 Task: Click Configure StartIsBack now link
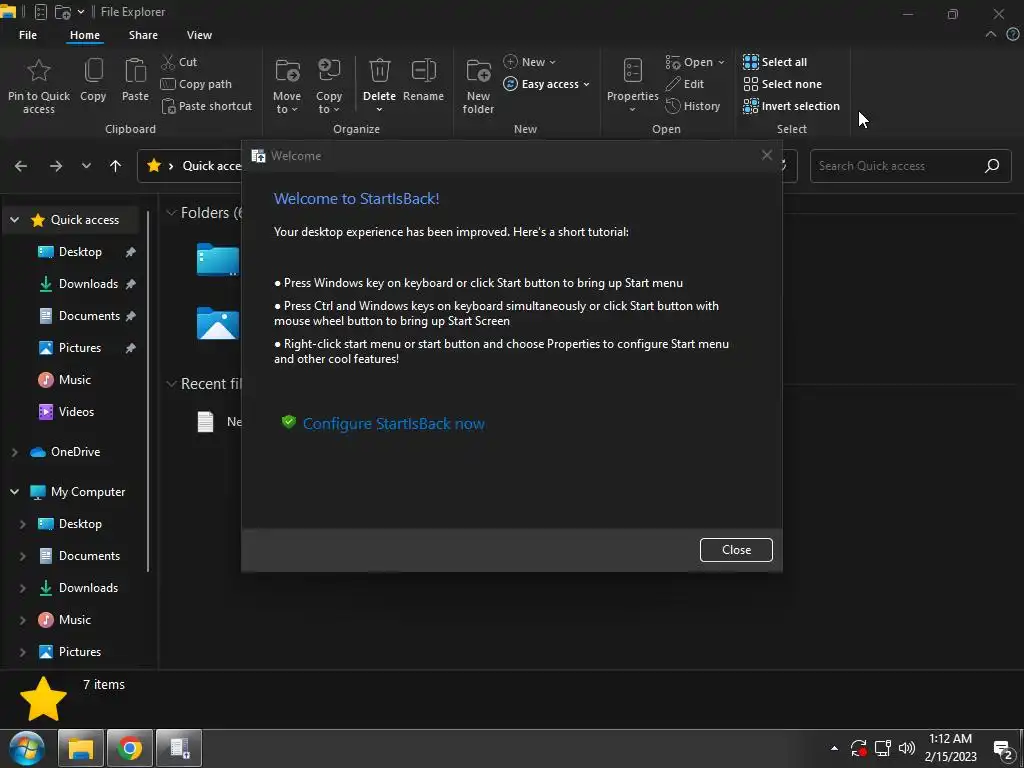click(393, 424)
